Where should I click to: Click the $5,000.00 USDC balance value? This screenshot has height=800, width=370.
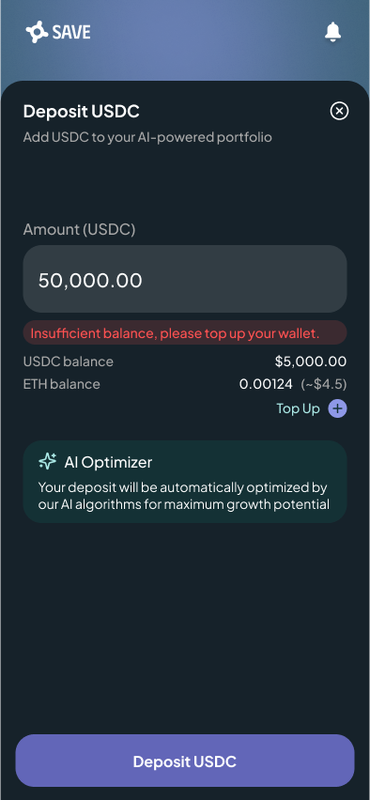(311, 362)
